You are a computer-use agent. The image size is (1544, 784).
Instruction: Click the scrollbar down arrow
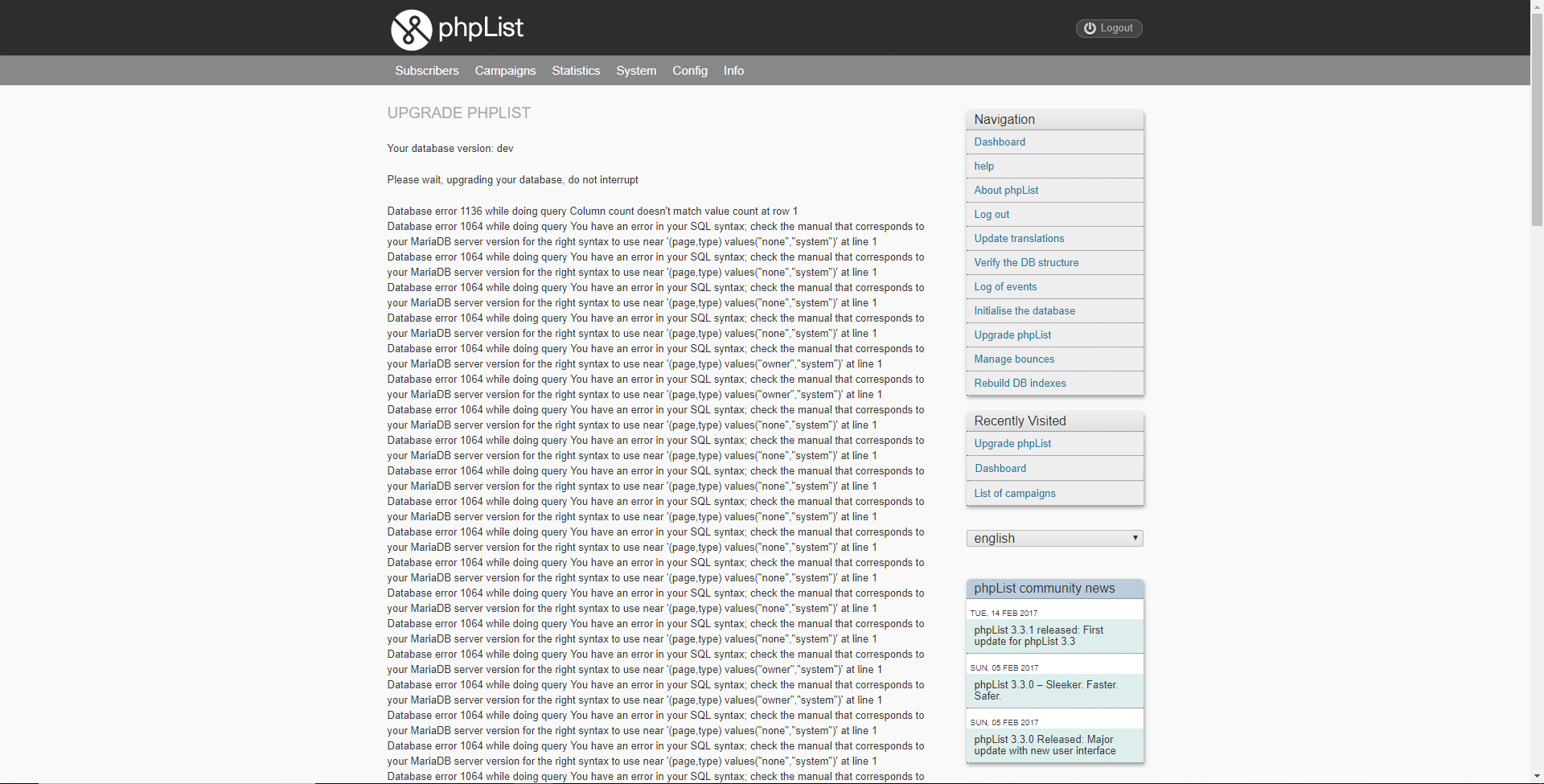1537,777
